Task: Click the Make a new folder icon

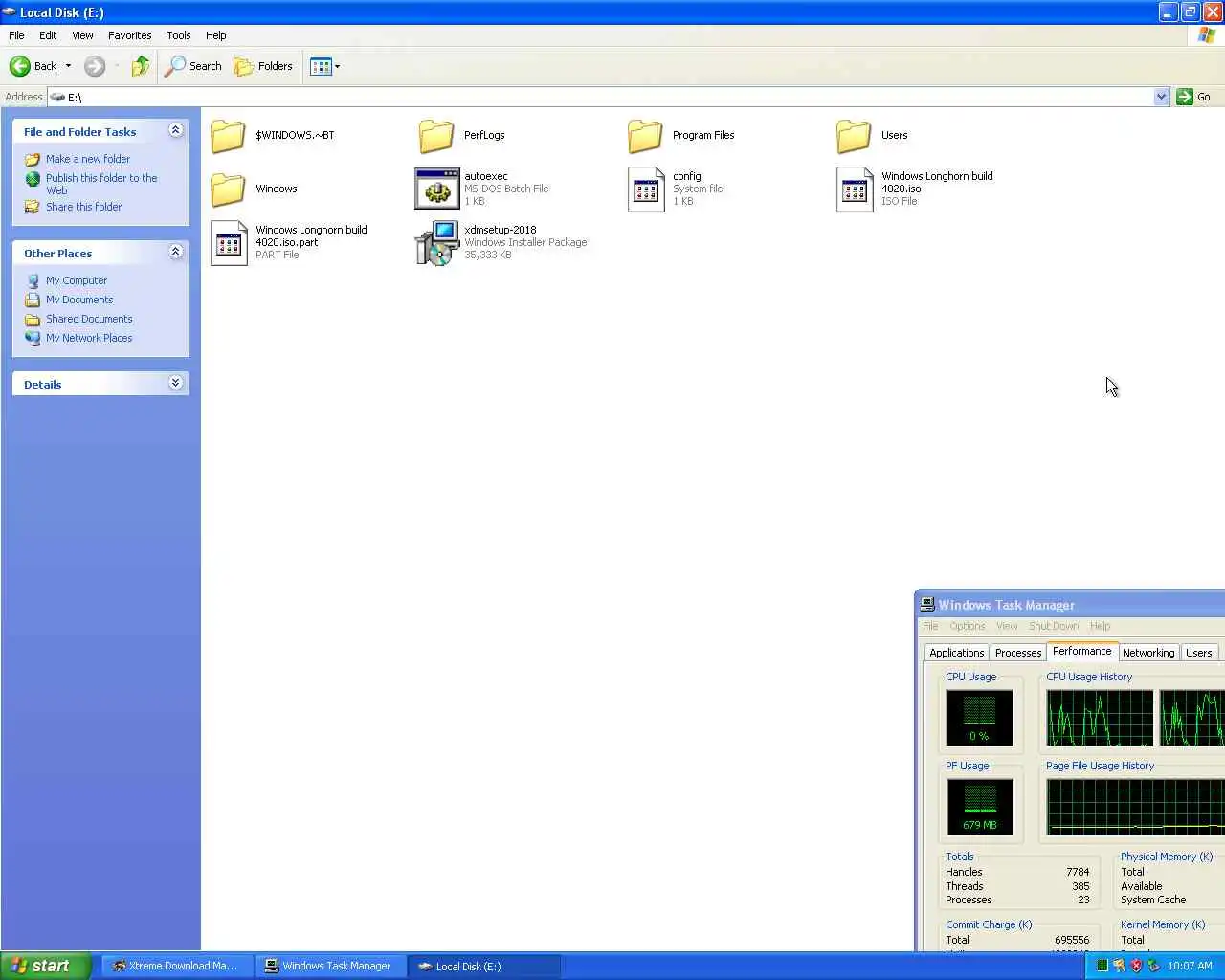Action: (x=33, y=160)
